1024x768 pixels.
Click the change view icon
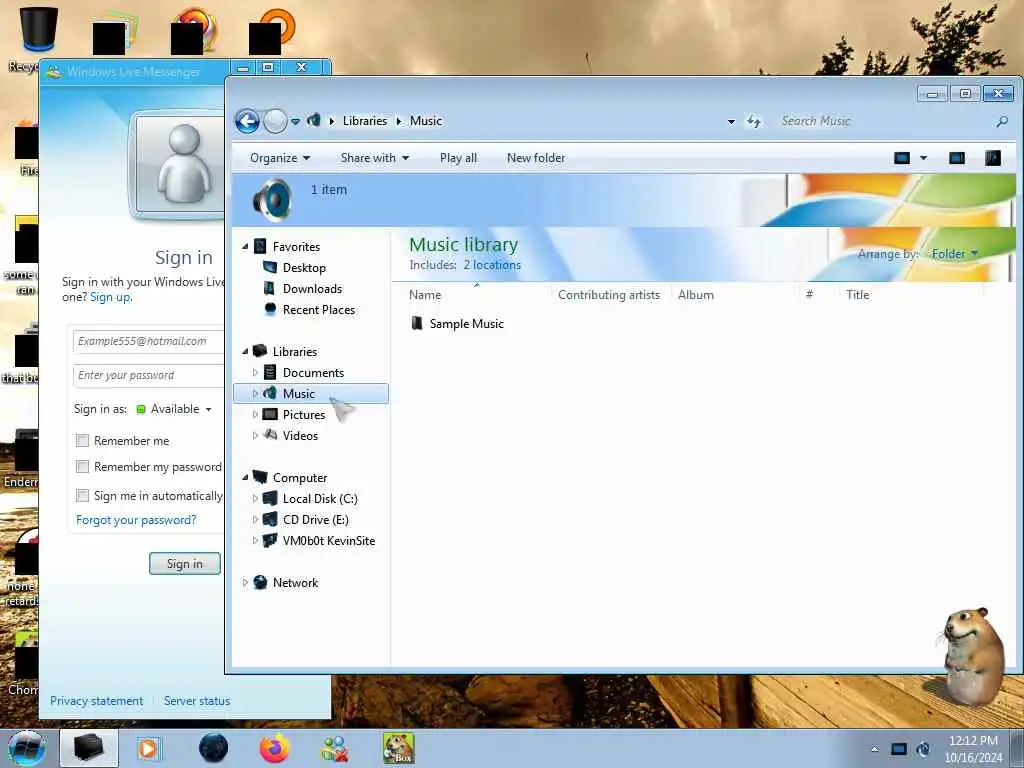902,158
